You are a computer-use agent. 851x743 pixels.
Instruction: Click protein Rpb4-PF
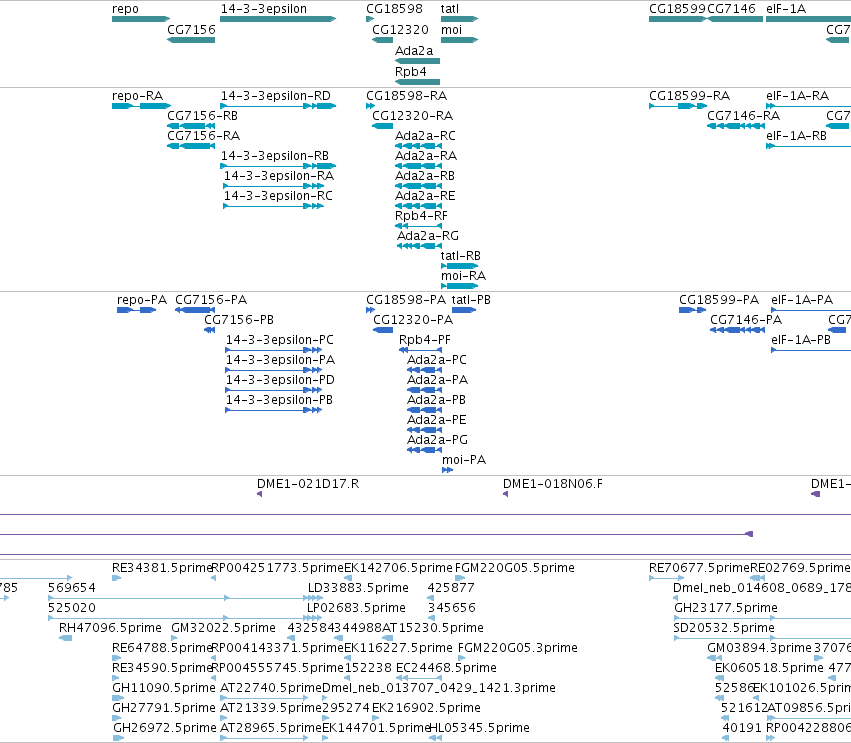tap(424, 340)
